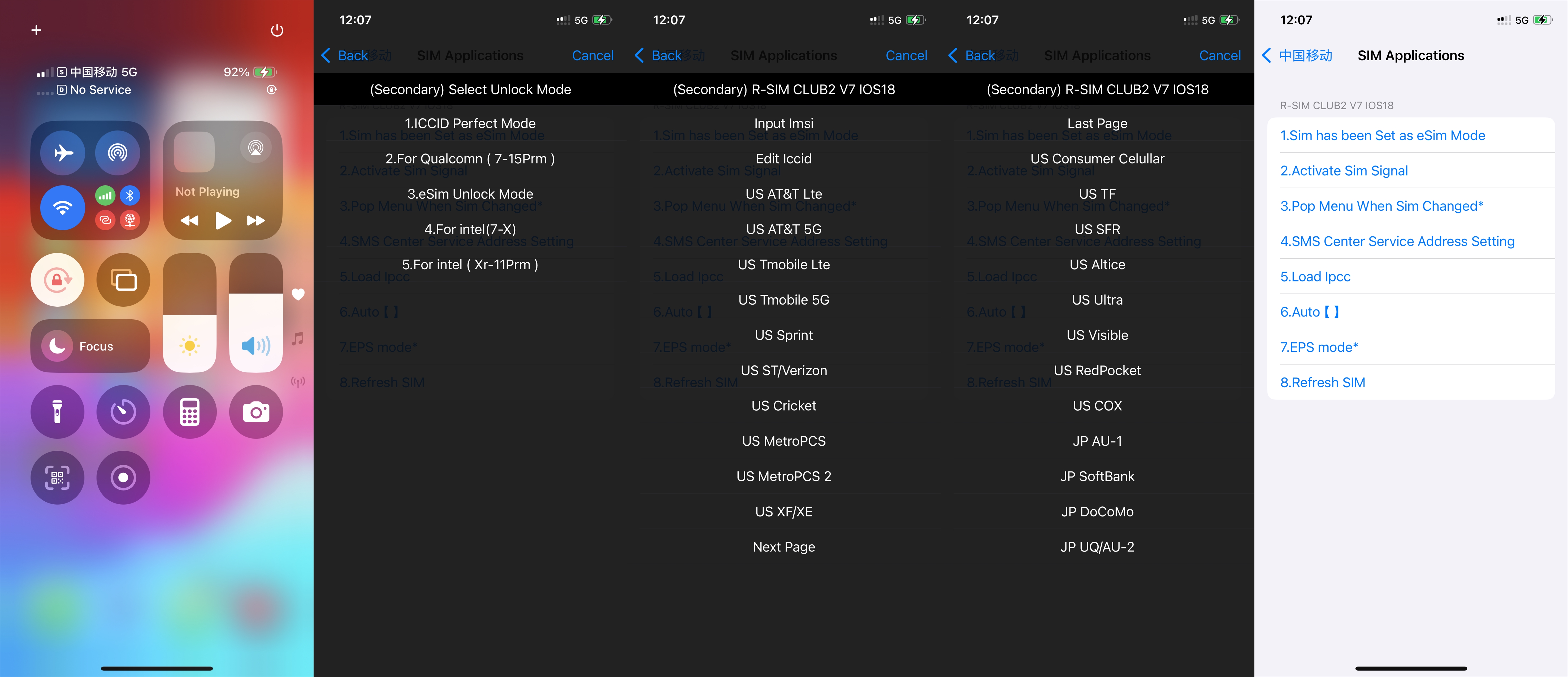Toggle Bluetooth in Control Center
The height and width of the screenshot is (677, 1568).
(130, 196)
